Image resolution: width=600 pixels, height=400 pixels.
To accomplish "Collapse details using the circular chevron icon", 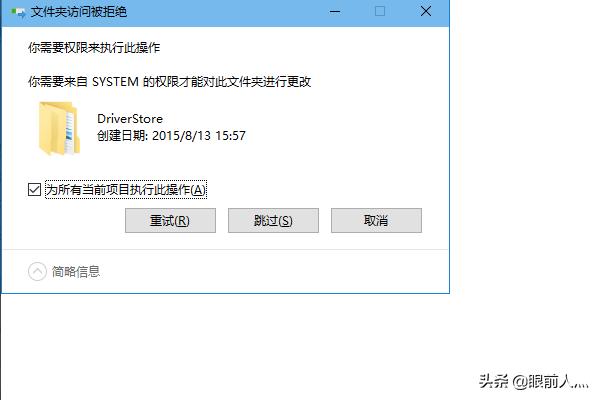I will (x=37, y=272).
